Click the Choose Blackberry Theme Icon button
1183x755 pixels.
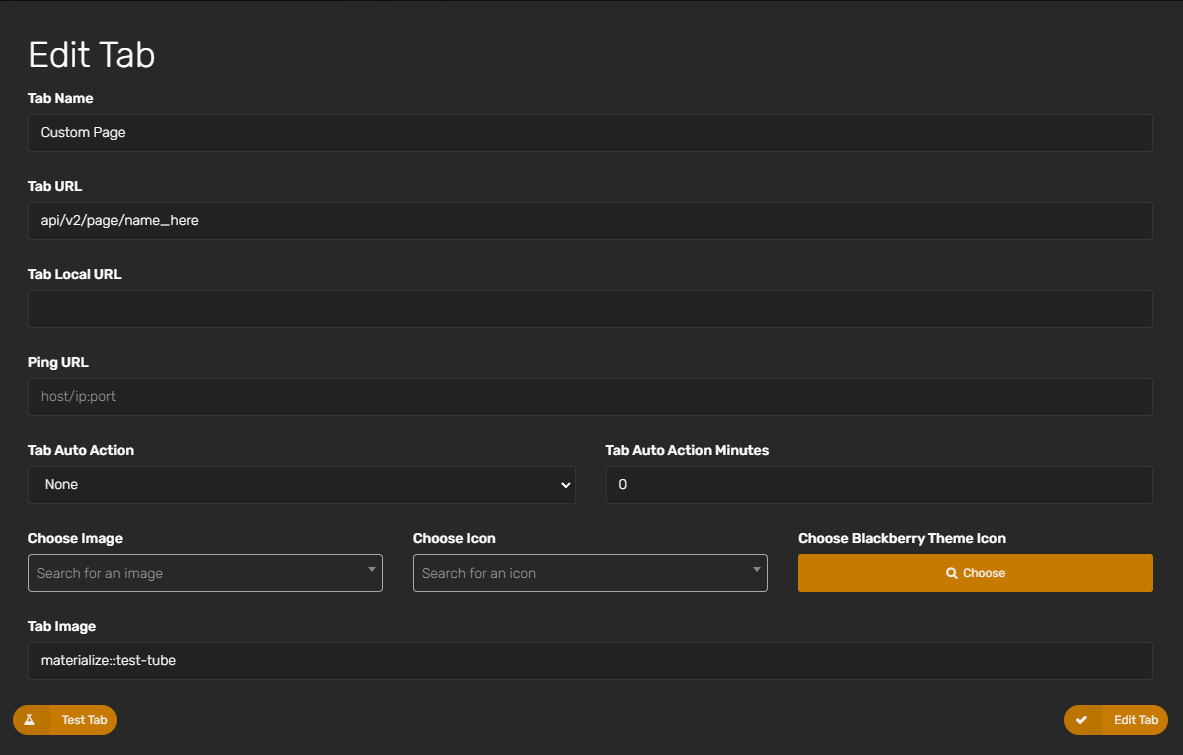[x=975, y=573]
